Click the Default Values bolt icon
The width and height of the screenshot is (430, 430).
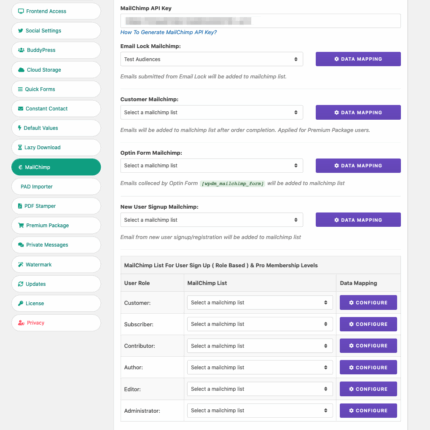(x=20, y=128)
